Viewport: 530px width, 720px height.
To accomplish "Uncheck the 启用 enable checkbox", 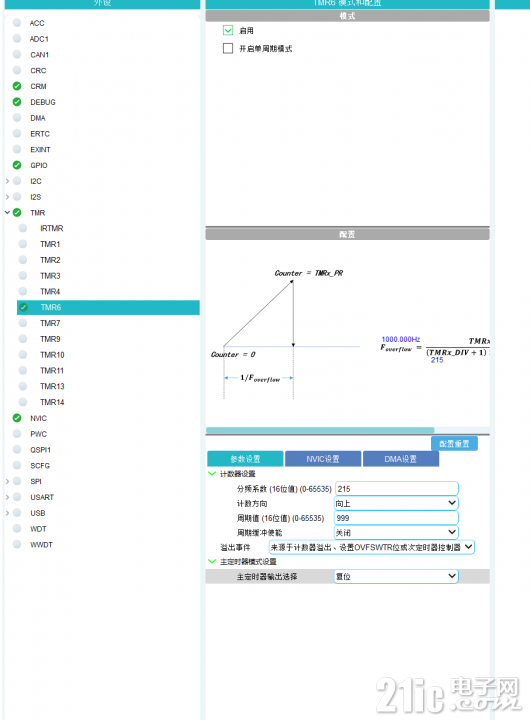I will point(228,30).
